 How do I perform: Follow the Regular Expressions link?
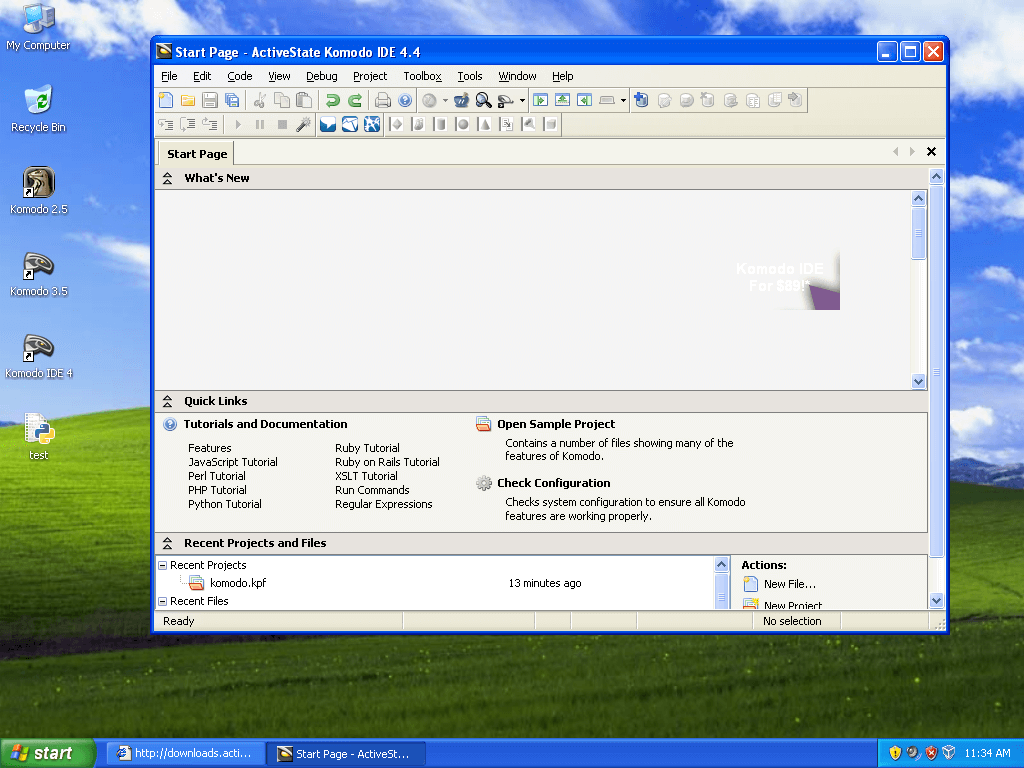coord(383,504)
